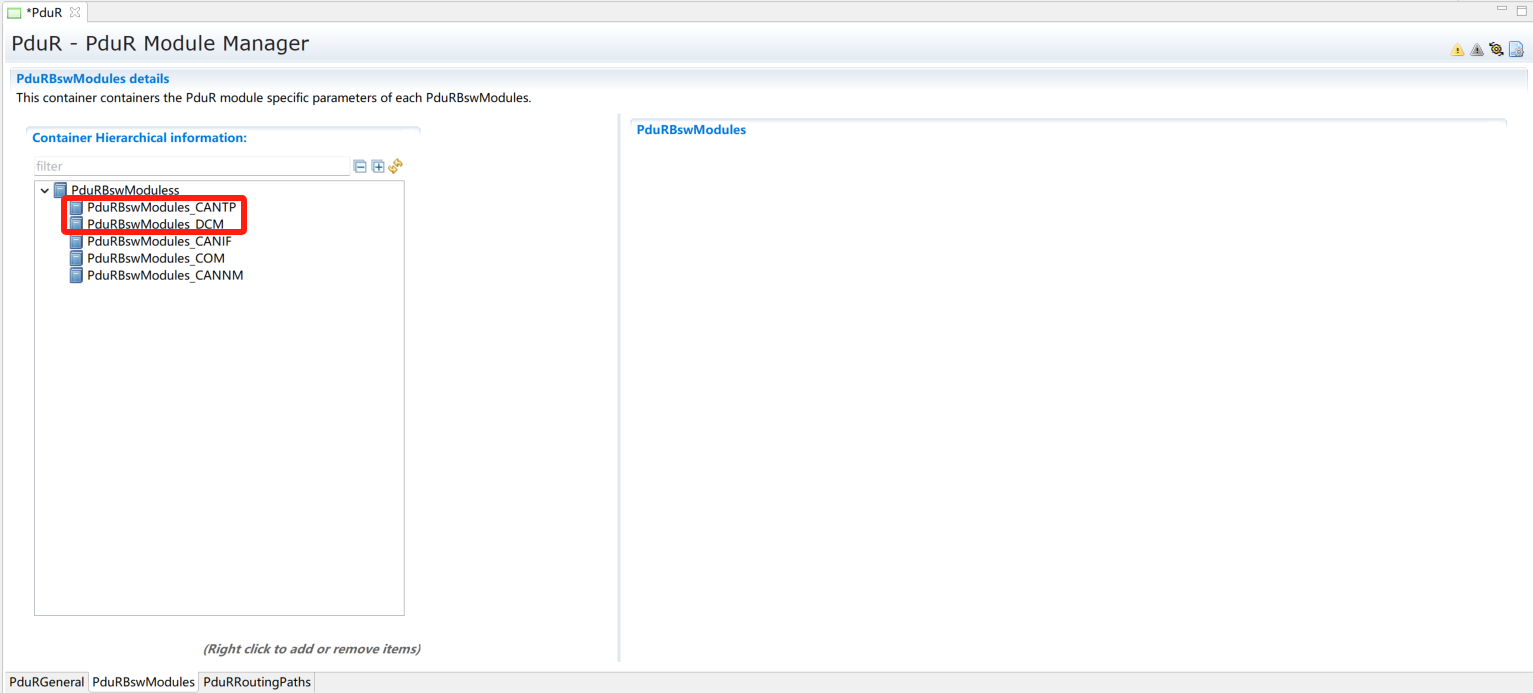Viewport: 1533px width, 693px height.
Task: Click the PduRBswModuless root container icon
Action: (60, 190)
